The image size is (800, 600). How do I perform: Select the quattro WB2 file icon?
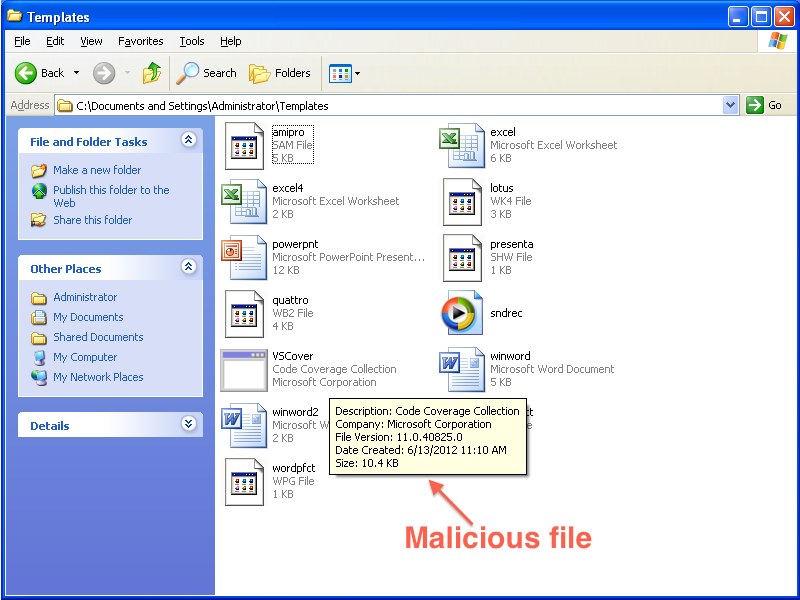click(x=244, y=314)
